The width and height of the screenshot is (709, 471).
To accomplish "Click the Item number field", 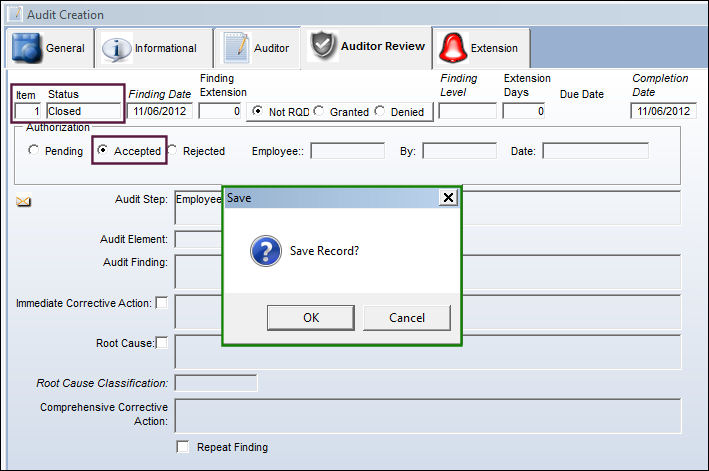I will click(x=28, y=111).
